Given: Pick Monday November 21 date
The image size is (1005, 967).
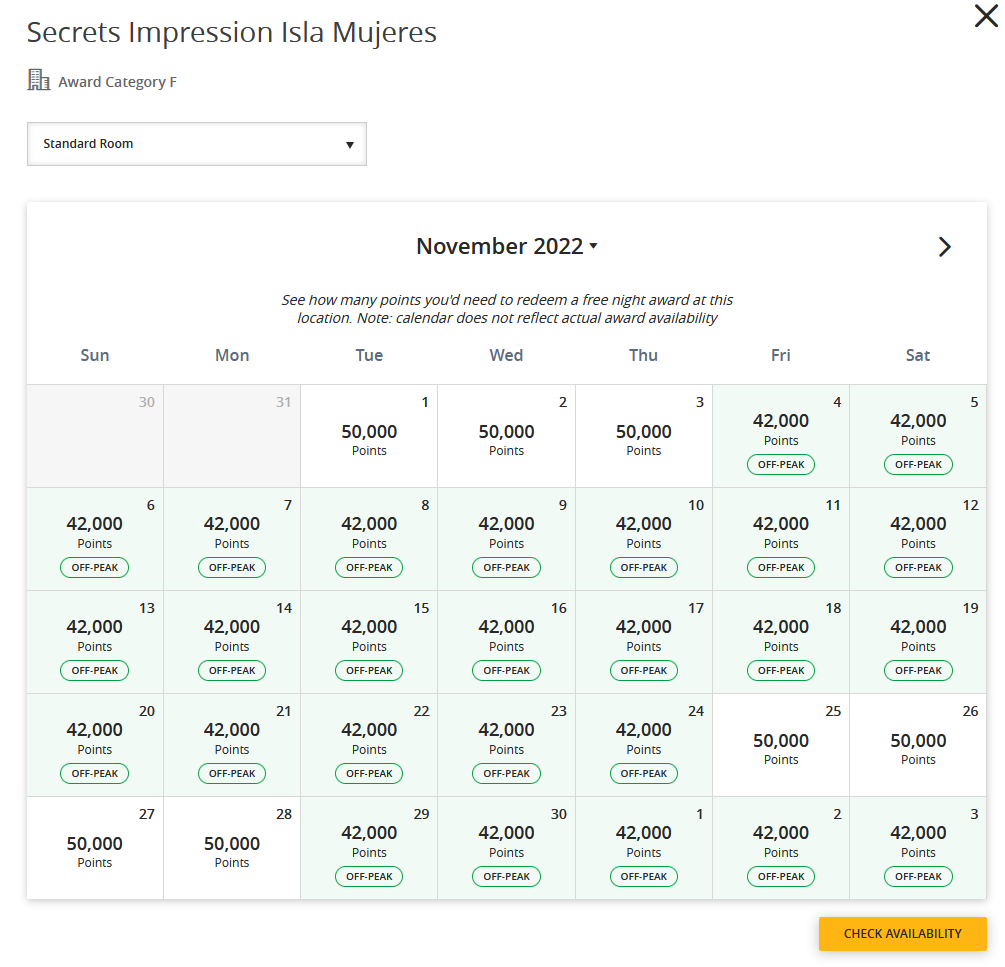Looking at the screenshot, I should coord(232,745).
